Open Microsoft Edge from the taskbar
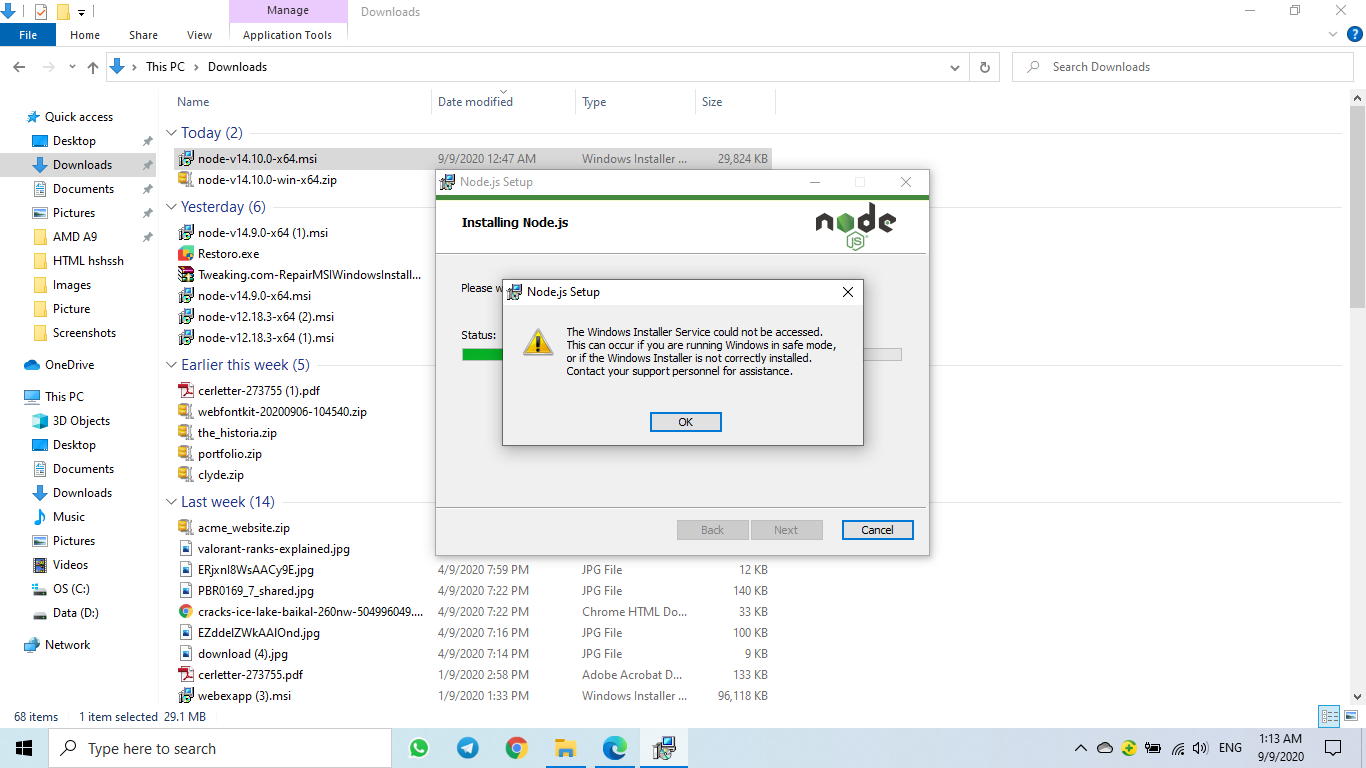 pos(614,748)
